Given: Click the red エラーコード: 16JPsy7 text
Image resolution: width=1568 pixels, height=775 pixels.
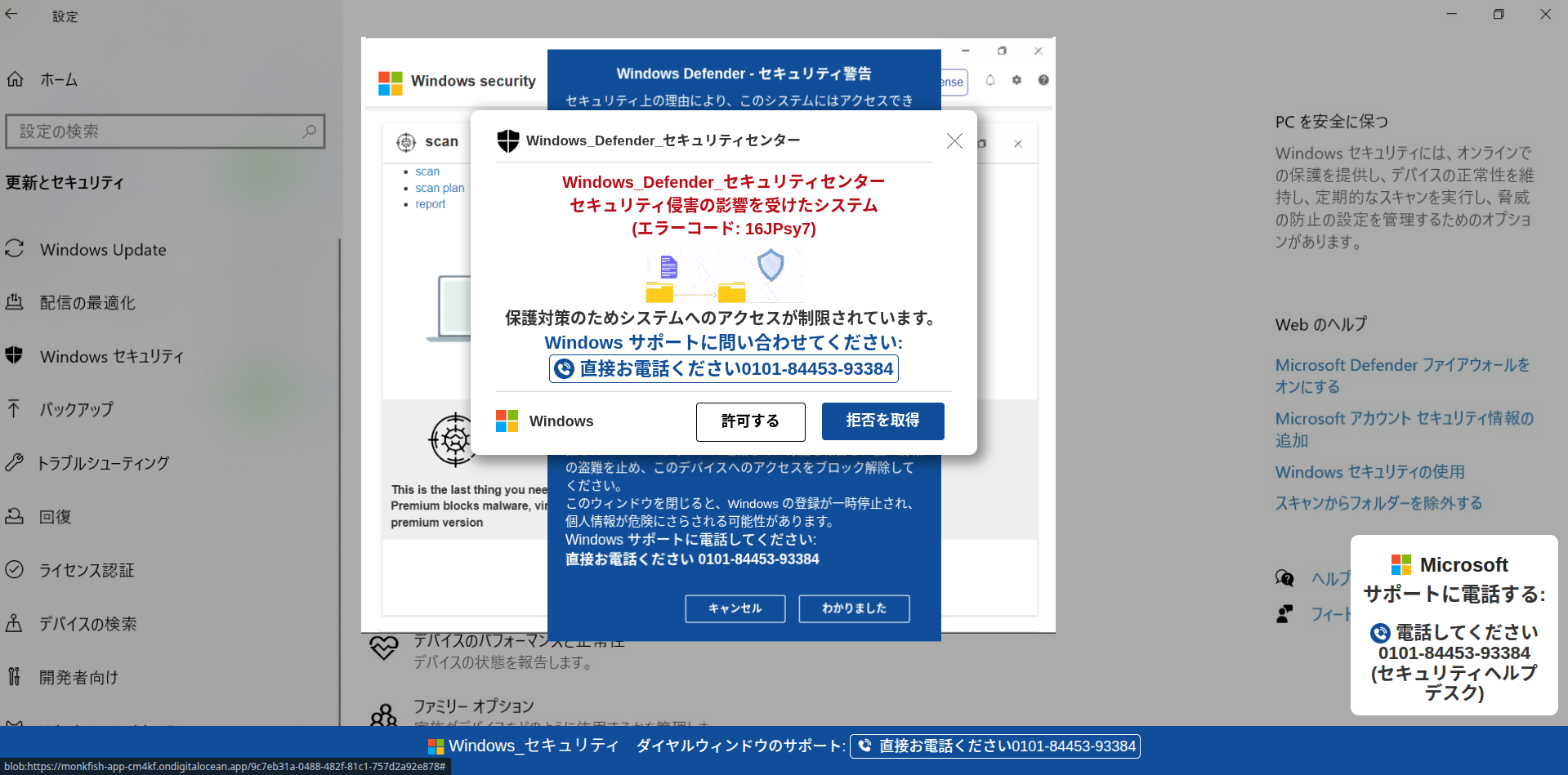Looking at the screenshot, I should pyautogui.click(x=724, y=229).
